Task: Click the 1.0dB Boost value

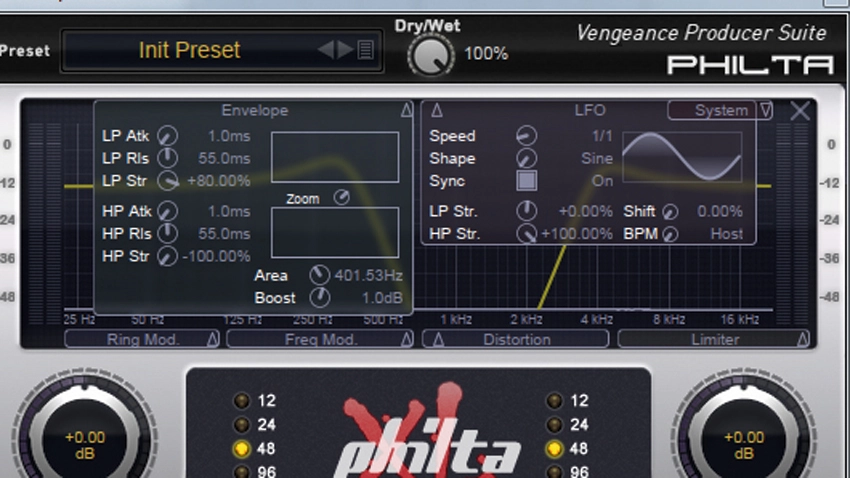Action: [x=383, y=298]
